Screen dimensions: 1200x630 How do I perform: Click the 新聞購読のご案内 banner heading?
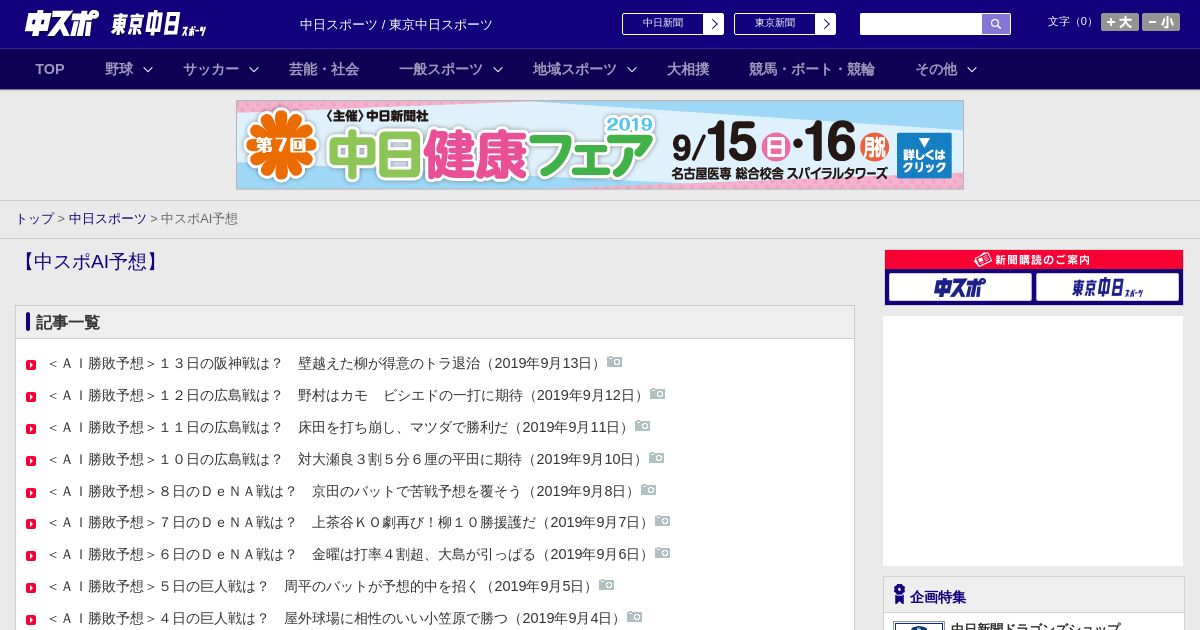1034,260
